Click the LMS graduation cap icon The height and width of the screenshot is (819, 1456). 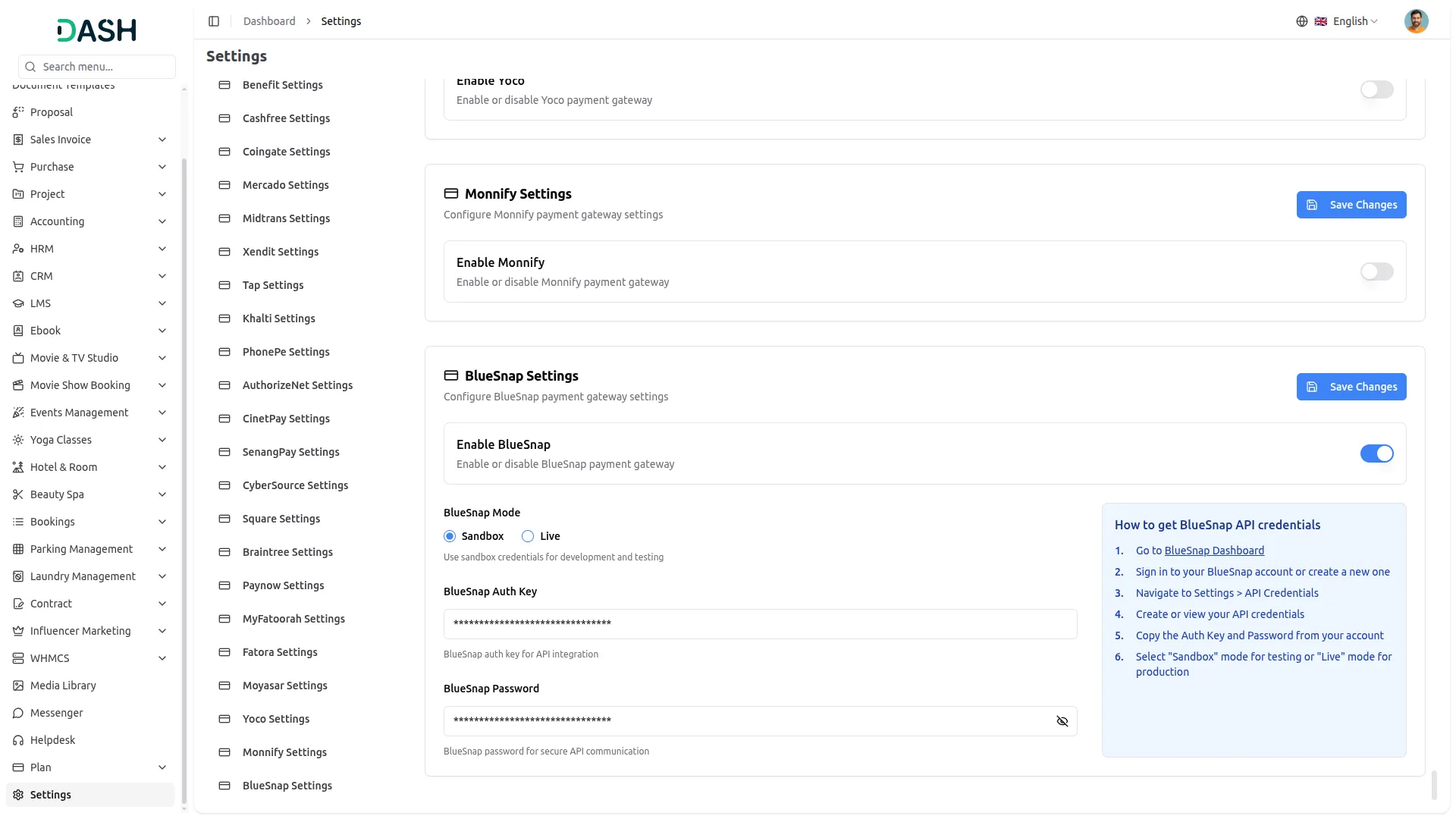coord(18,303)
